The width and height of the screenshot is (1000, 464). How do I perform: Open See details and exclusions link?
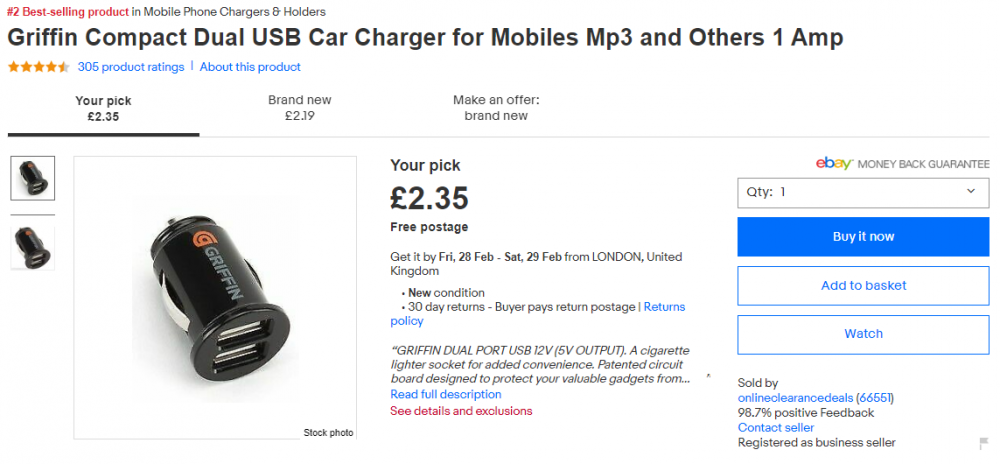coord(461,411)
